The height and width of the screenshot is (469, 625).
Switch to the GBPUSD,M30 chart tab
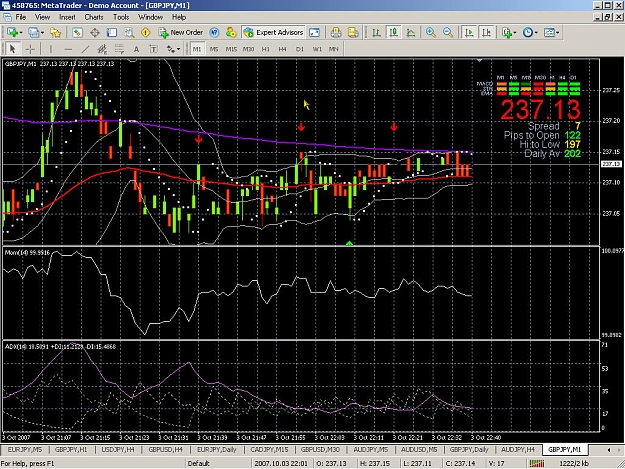pos(320,449)
